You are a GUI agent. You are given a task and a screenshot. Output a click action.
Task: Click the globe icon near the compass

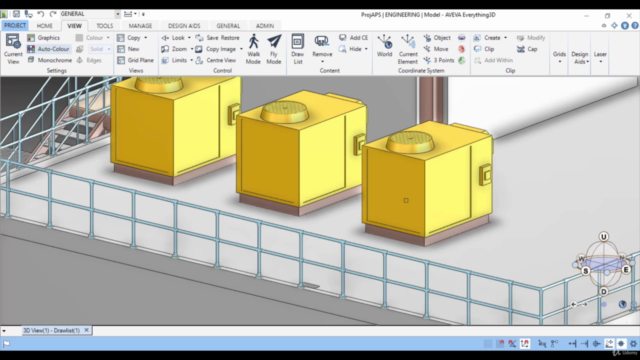click(x=622, y=304)
